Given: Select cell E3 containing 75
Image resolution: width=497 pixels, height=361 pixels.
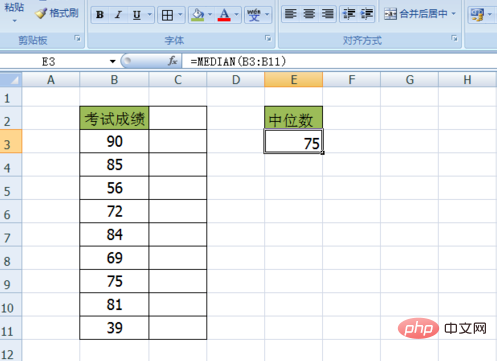Looking at the screenshot, I should (x=294, y=142).
